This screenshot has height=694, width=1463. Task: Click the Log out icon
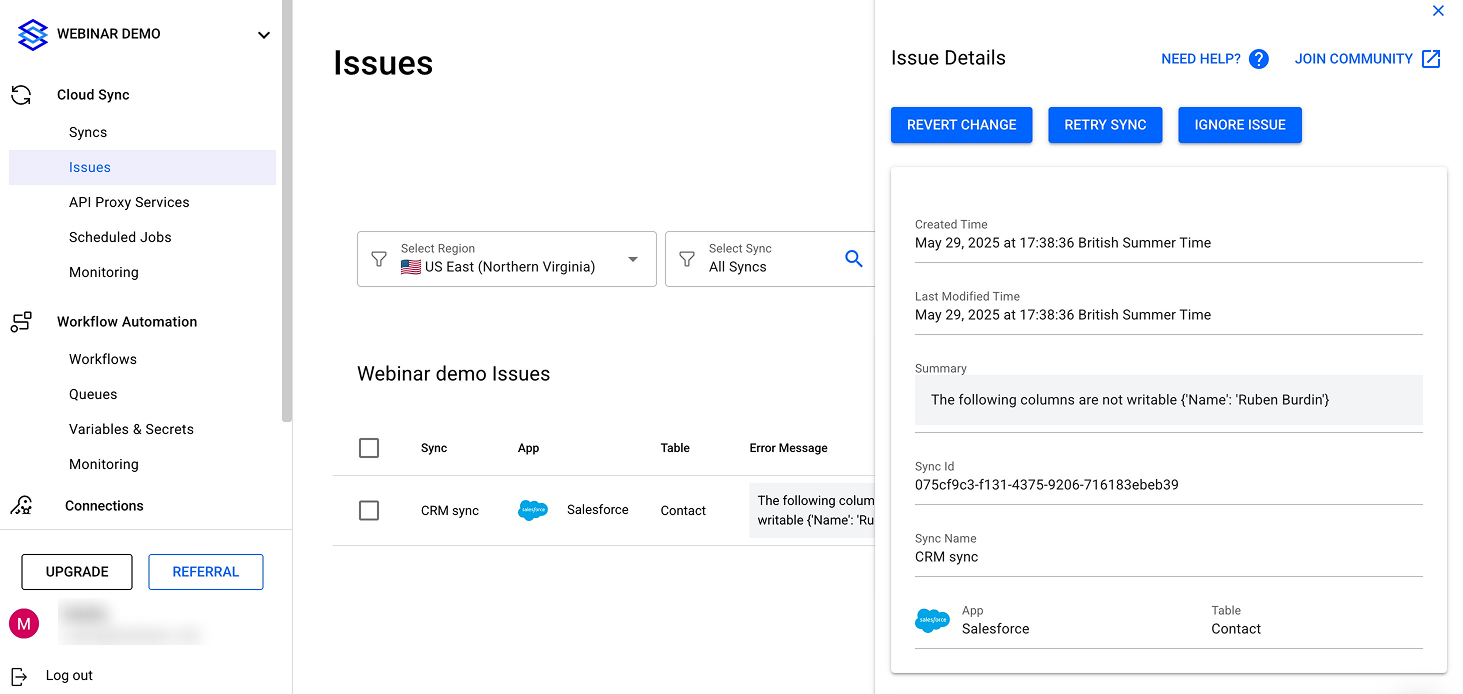pos(19,676)
